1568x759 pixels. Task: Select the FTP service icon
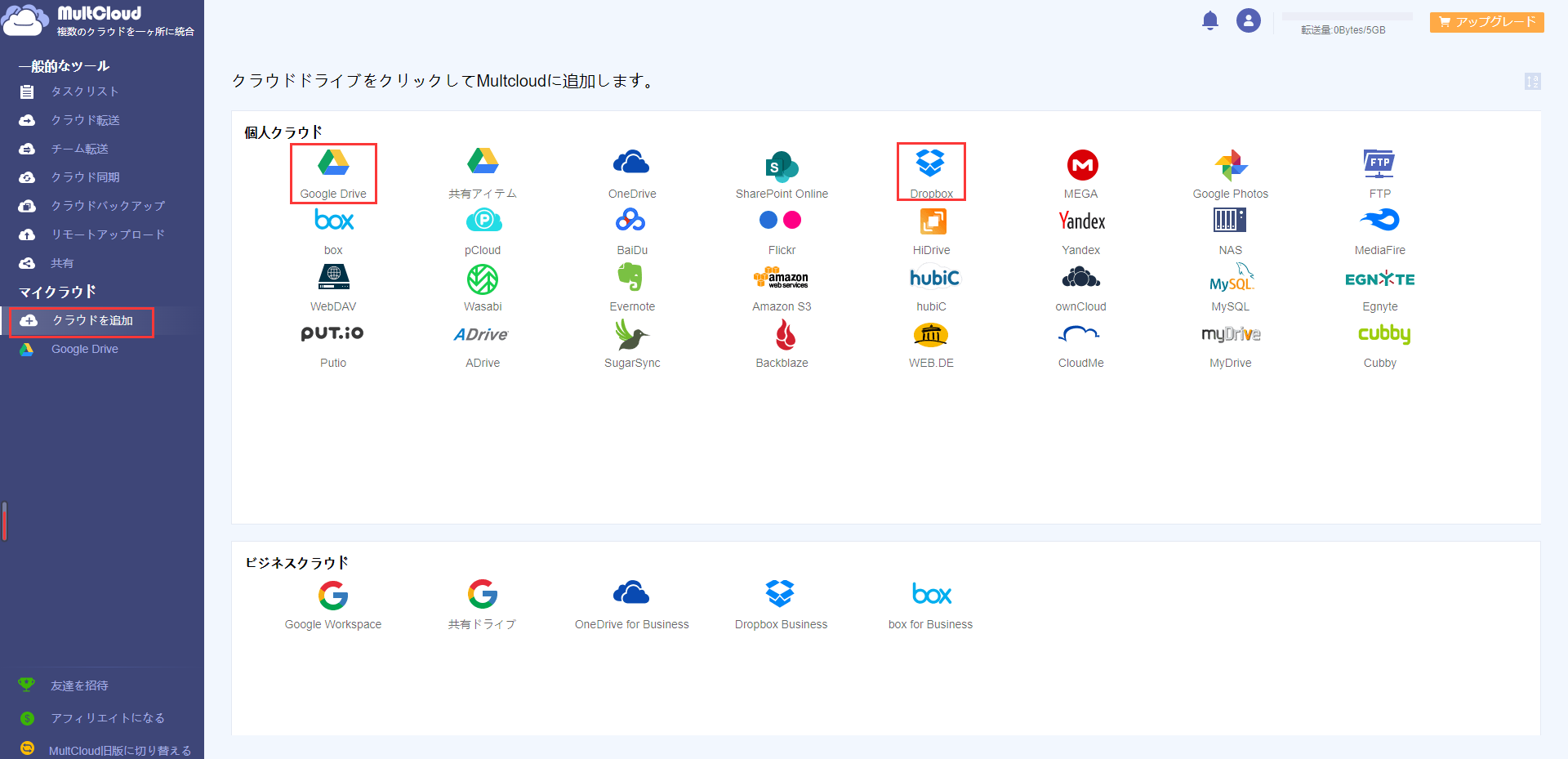pyautogui.click(x=1379, y=164)
